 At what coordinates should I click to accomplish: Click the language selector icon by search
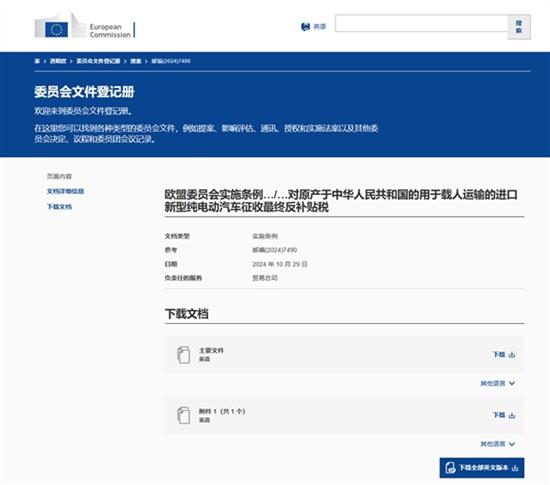(306, 27)
